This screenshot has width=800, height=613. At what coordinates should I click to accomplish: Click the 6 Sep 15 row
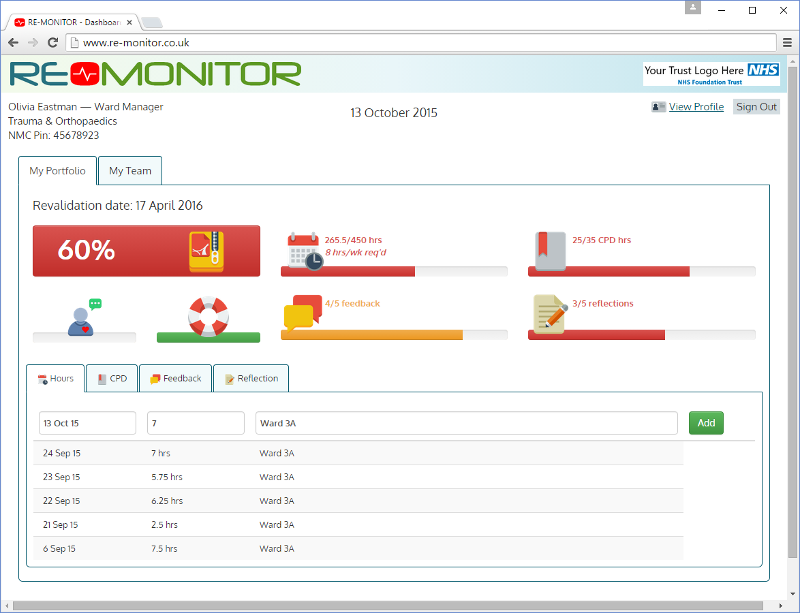pos(358,549)
